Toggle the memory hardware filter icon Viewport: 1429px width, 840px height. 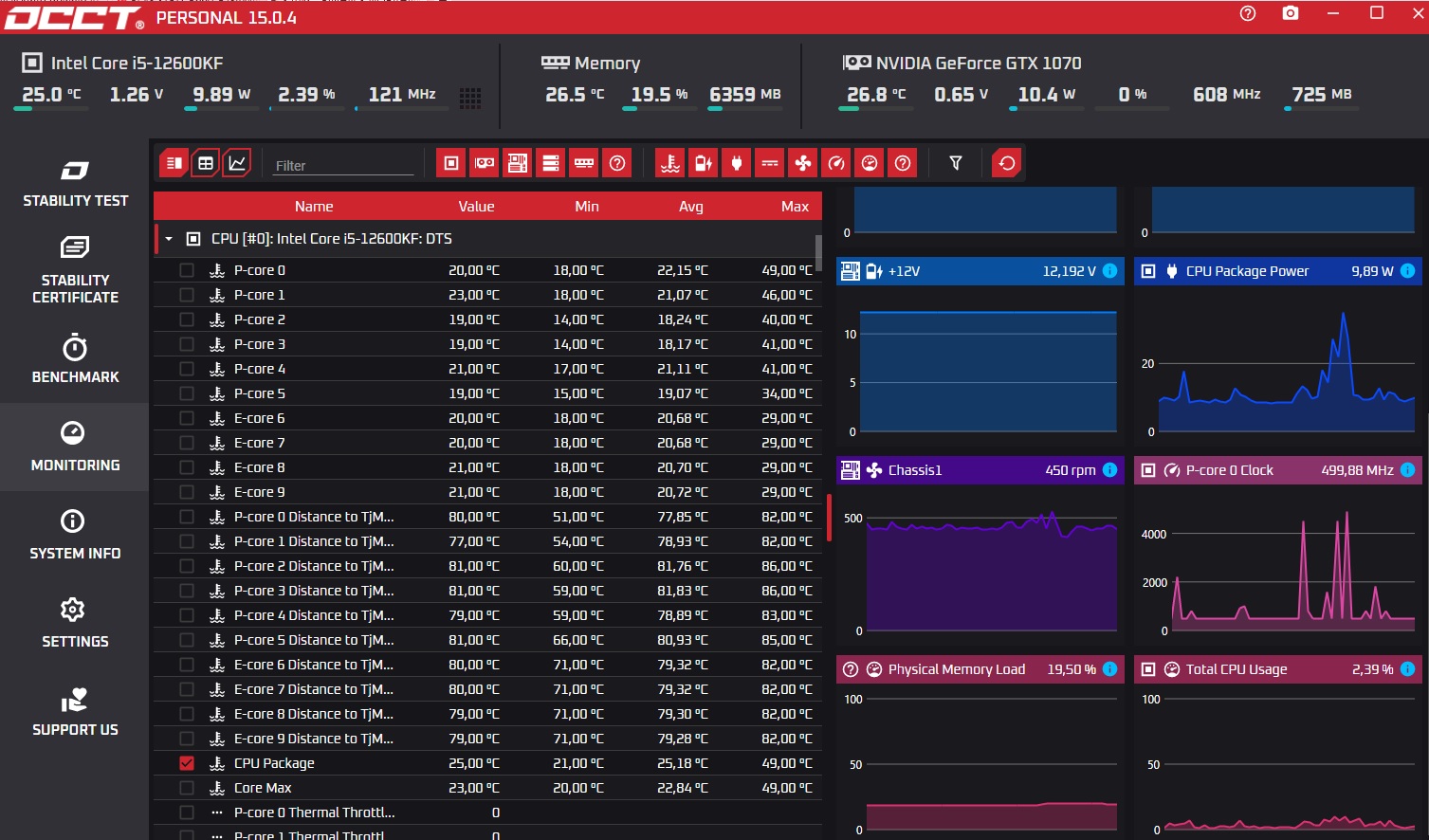(x=584, y=163)
